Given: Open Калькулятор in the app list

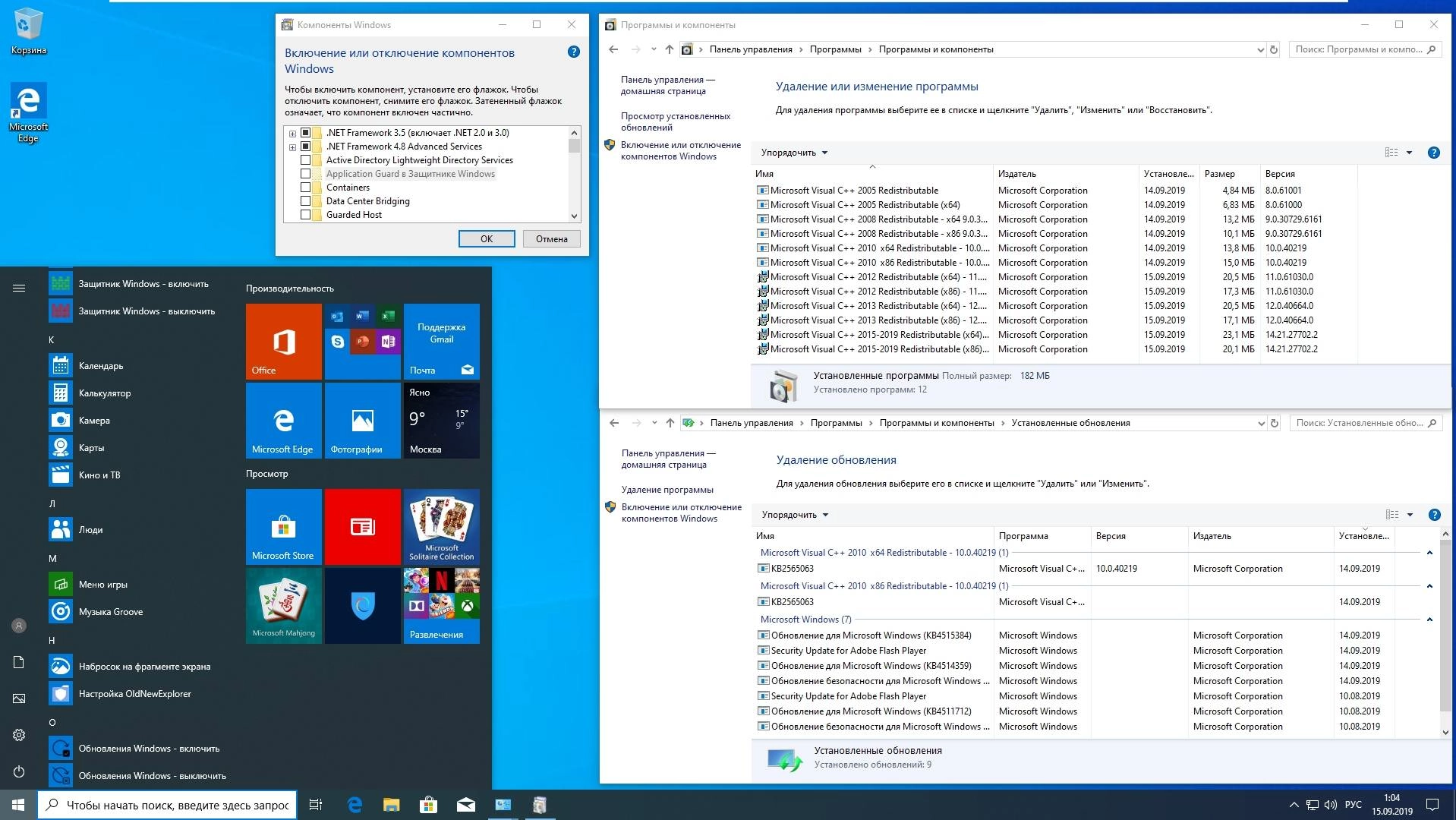Looking at the screenshot, I should [x=137, y=393].
